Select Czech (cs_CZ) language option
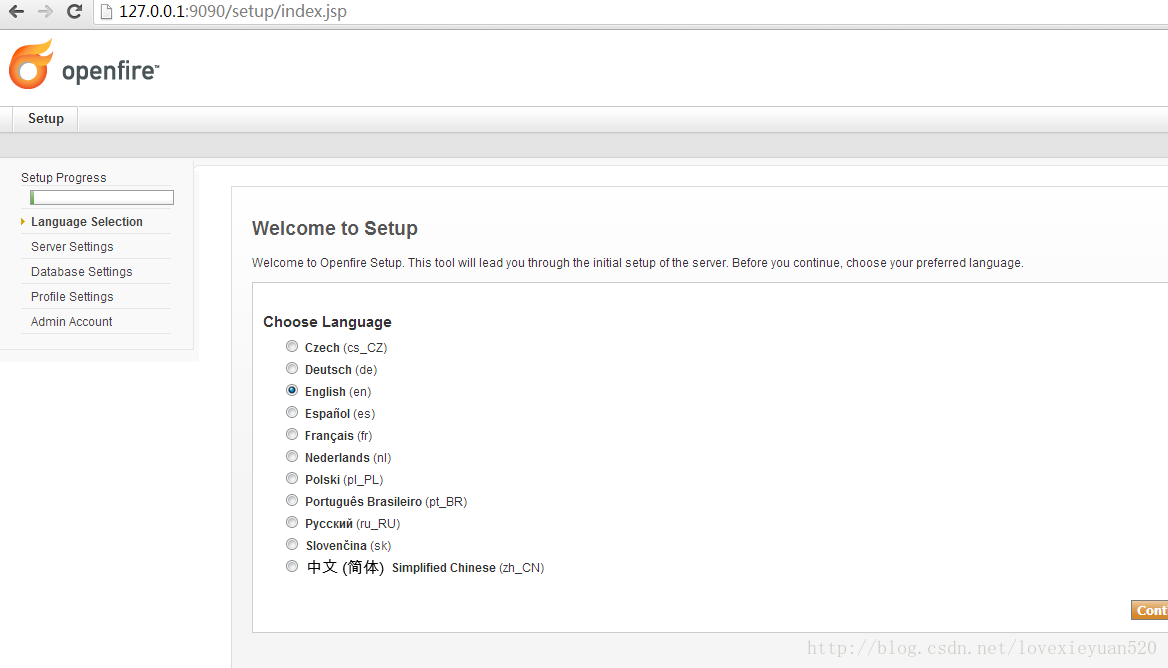The image size is (1168, 668). coord(292,346)
